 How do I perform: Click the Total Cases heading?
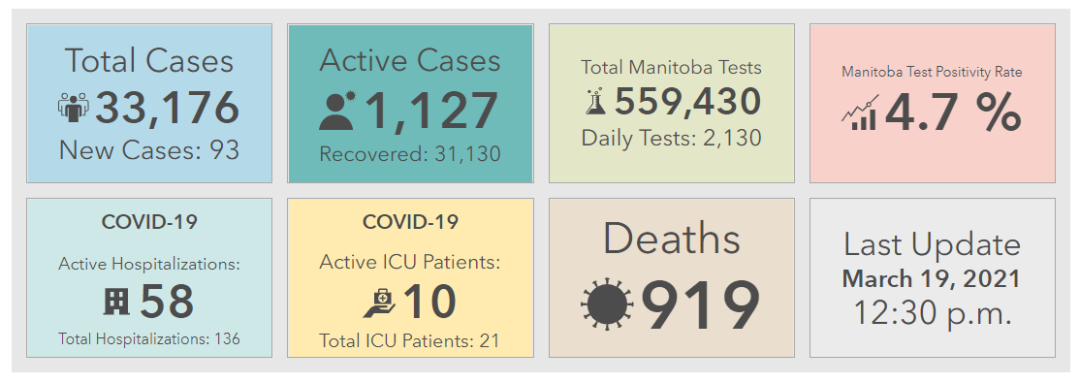pyautogui.click(x=149, y=61)
